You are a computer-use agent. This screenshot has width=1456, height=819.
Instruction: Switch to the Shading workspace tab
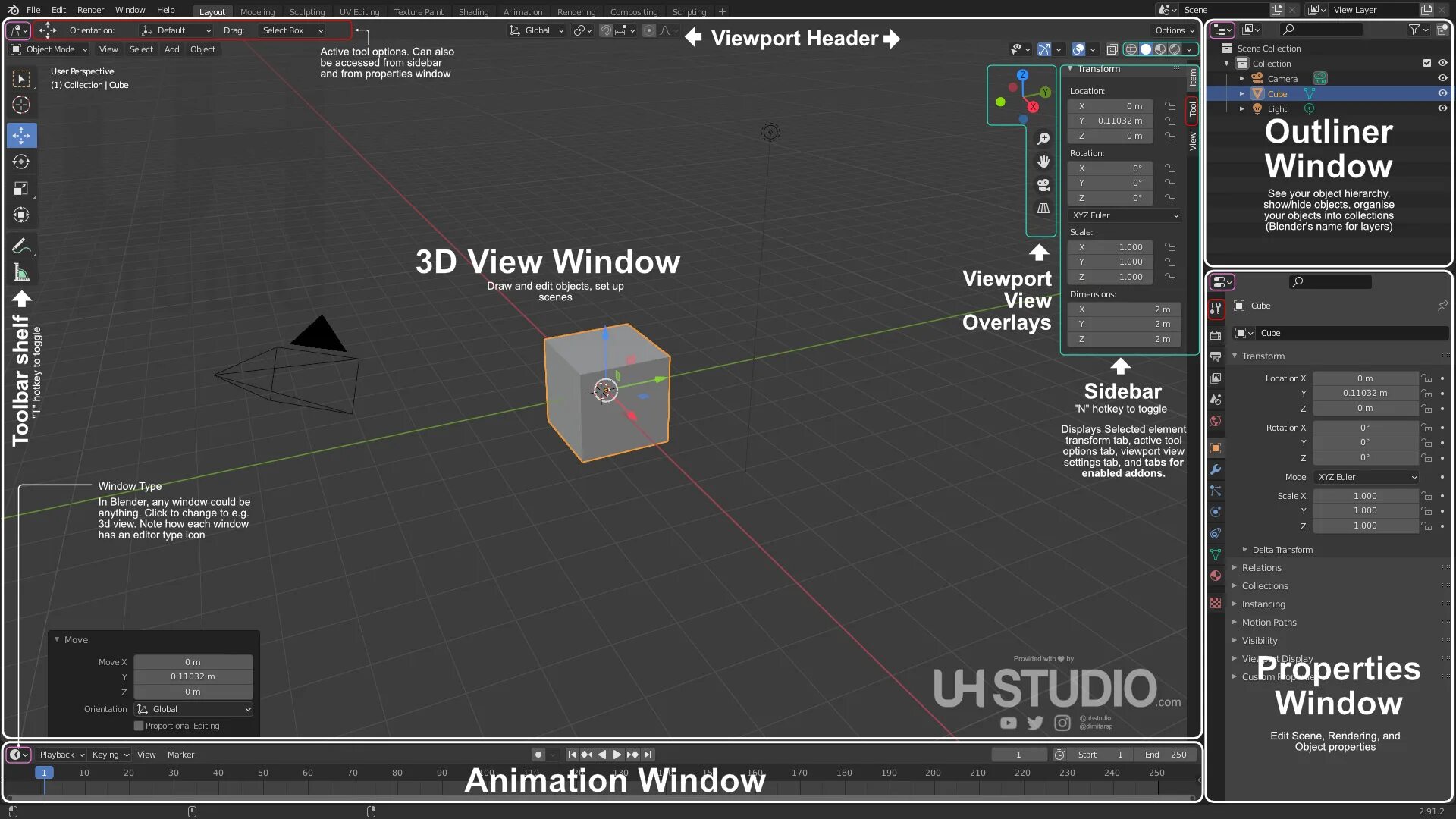click(473, 11)
